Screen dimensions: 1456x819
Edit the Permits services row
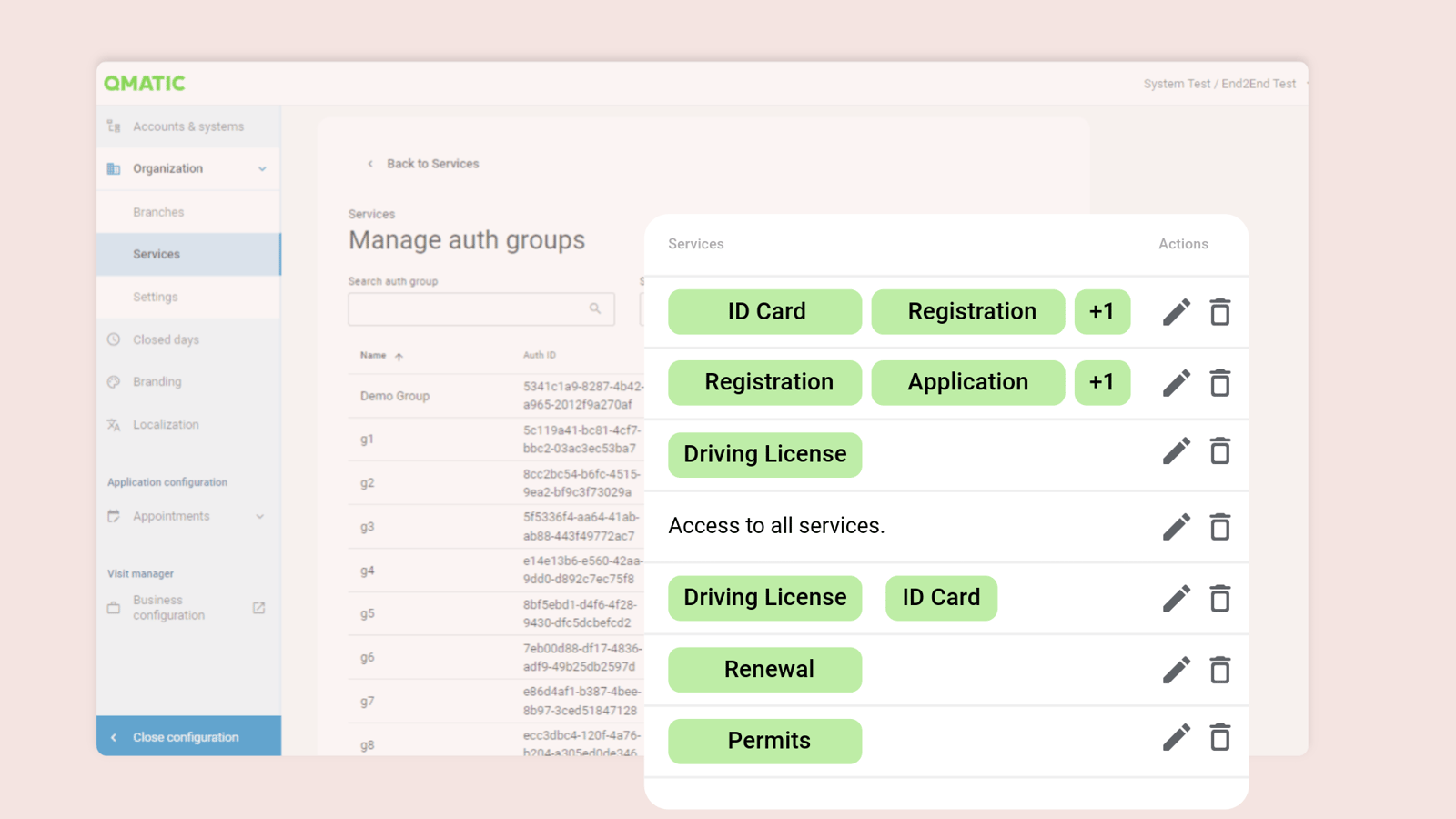coord(1176,738)
